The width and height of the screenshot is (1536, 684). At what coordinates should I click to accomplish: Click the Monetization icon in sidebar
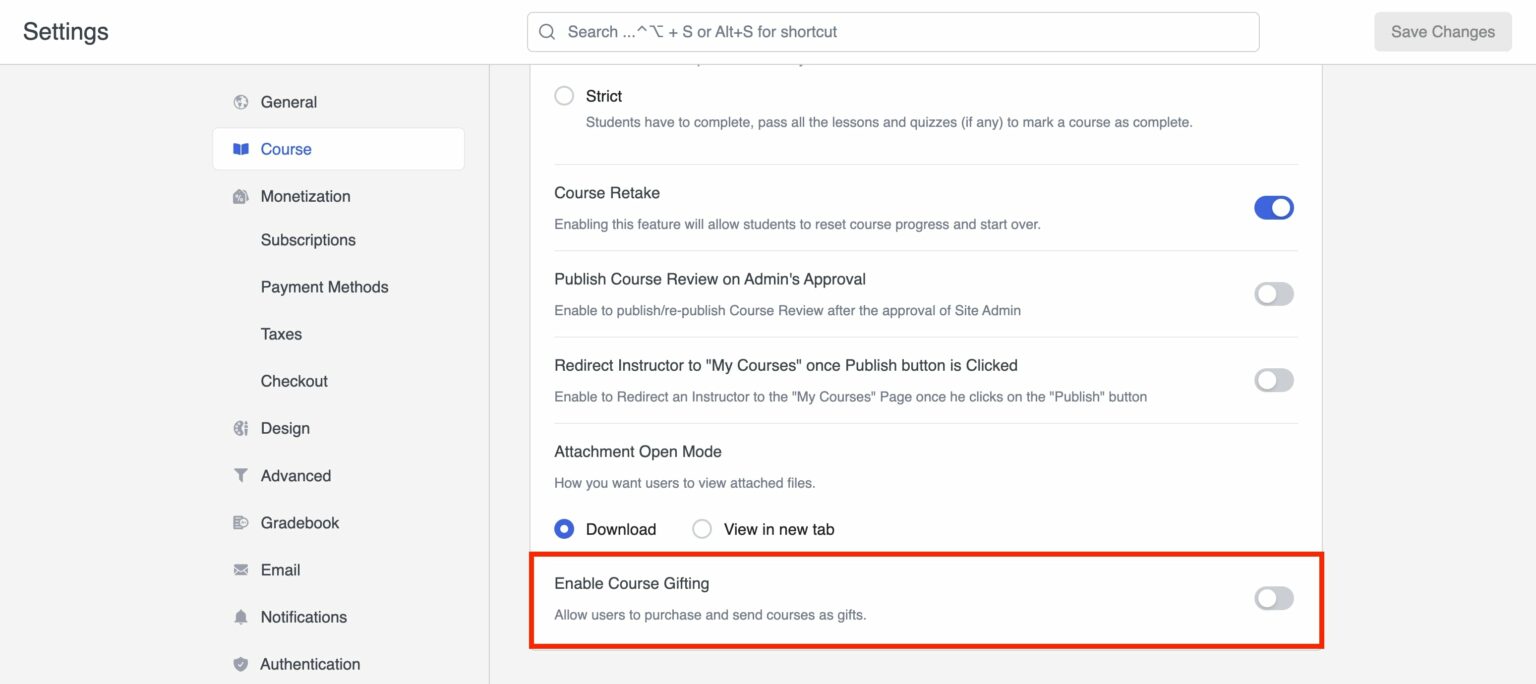tap(240, 196)
